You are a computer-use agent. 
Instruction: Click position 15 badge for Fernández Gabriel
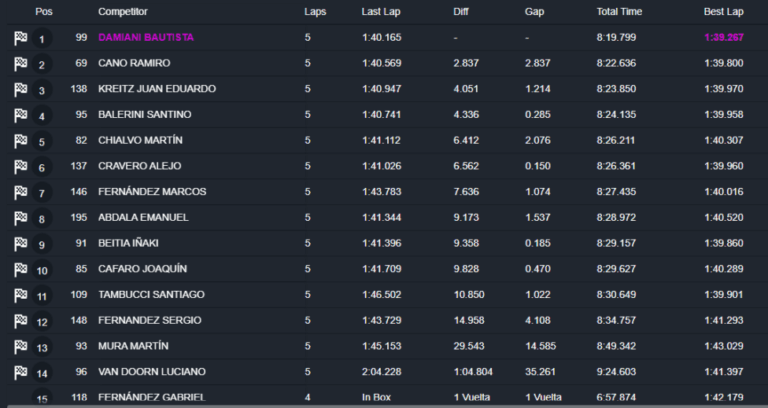coord(42,398)
